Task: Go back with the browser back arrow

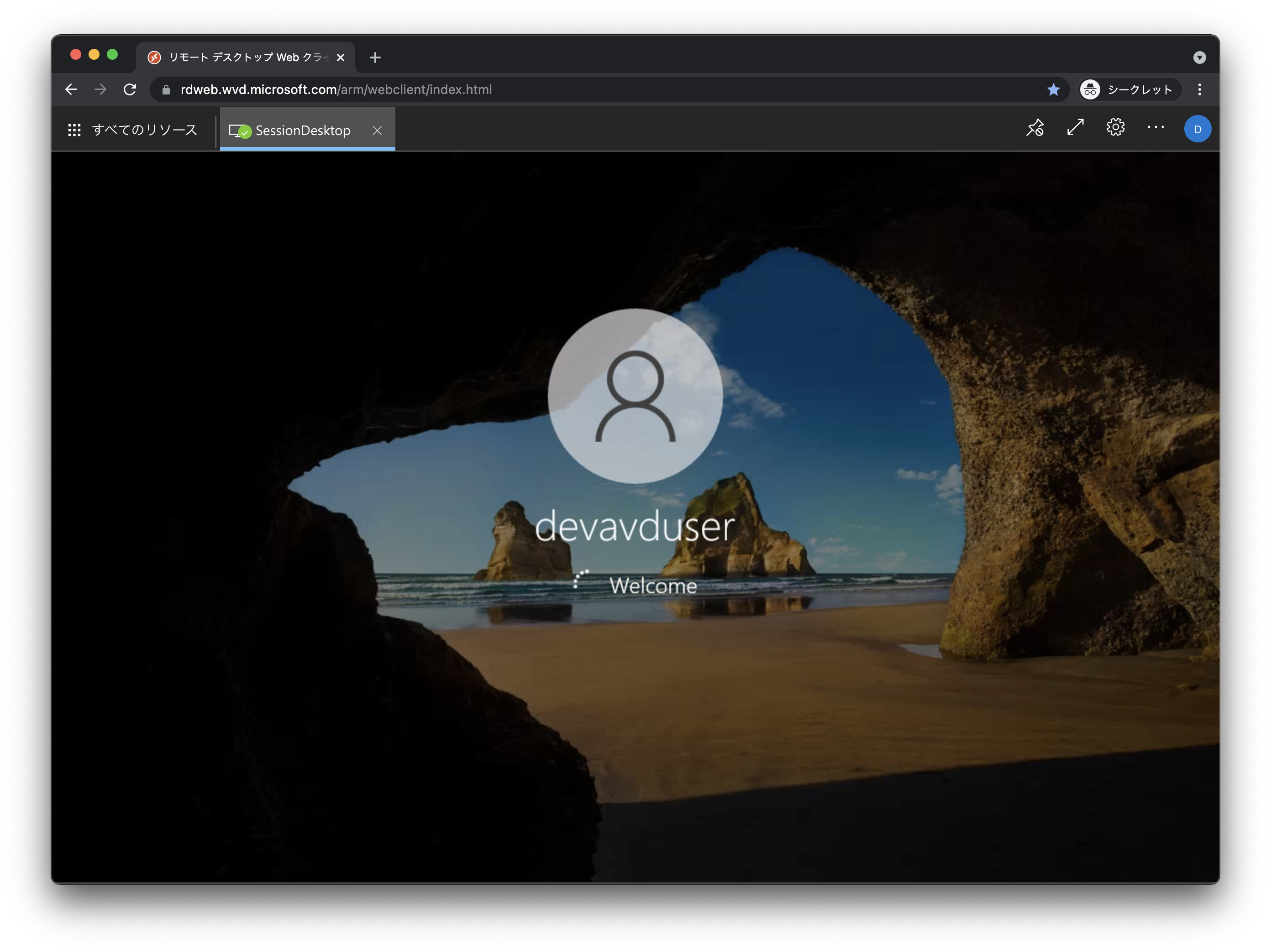Action: point(71,89)
